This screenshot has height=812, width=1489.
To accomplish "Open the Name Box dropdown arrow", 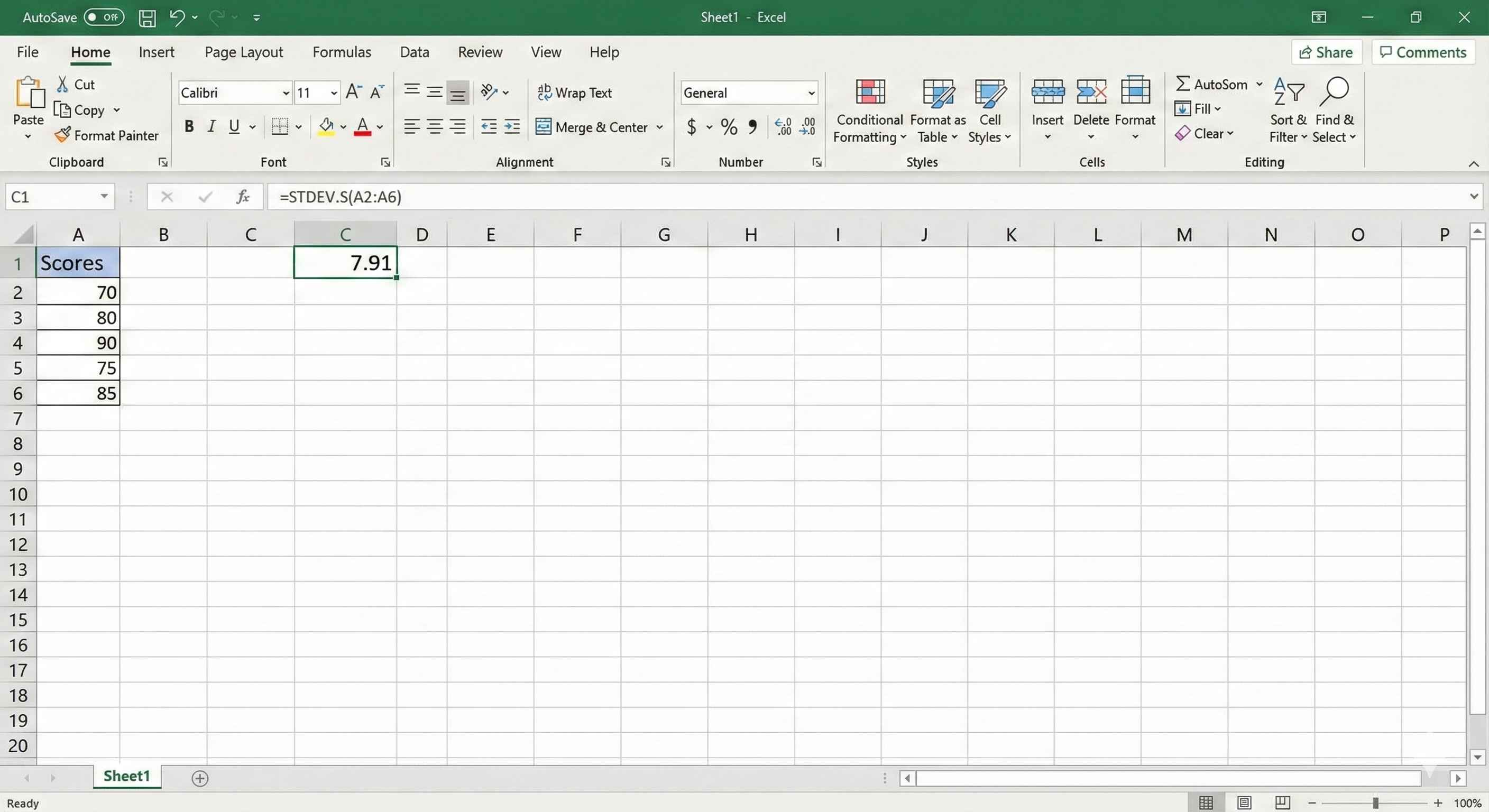I will click(x=104, y=197).
